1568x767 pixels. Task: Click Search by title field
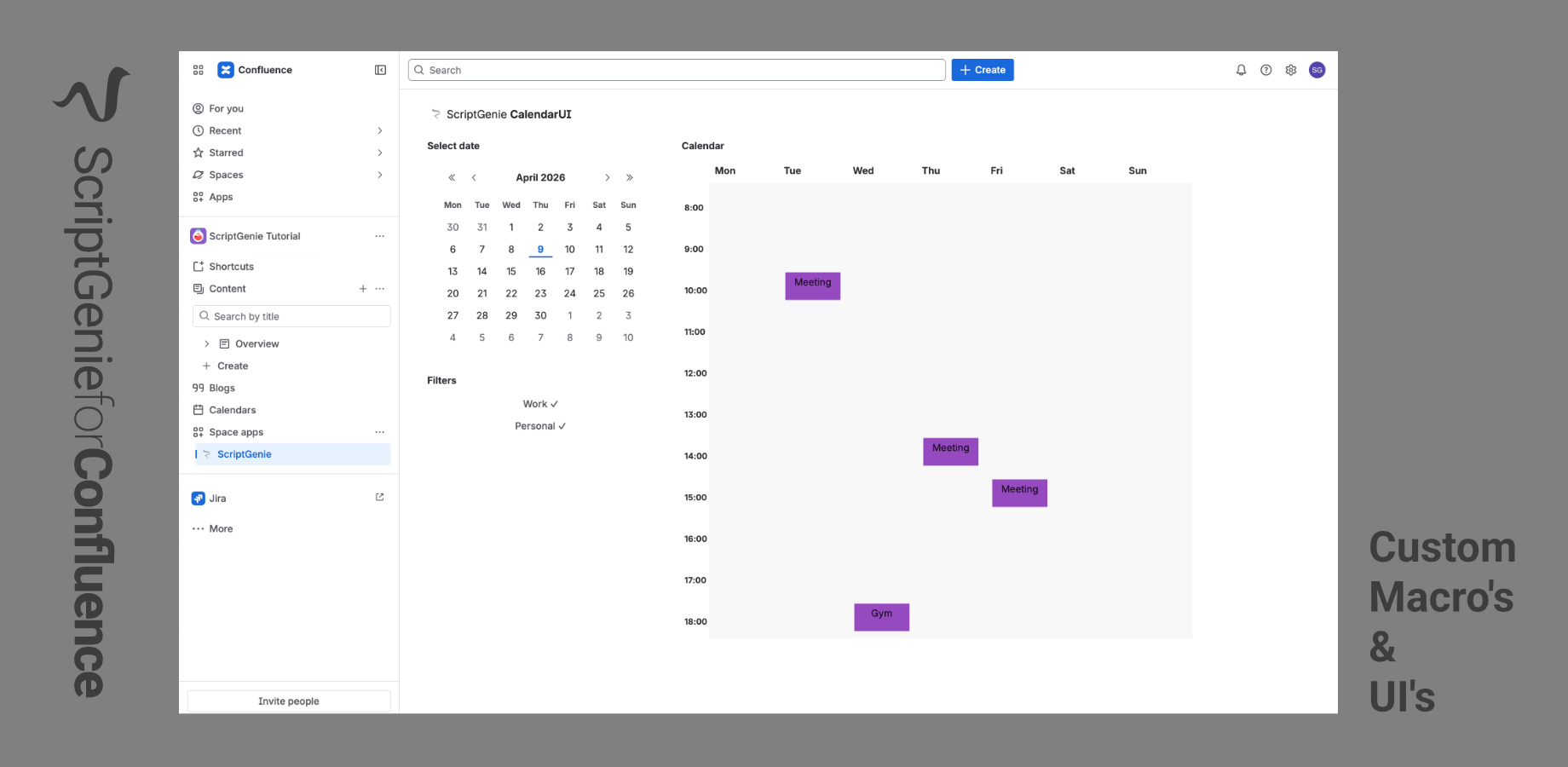(291, 316)
